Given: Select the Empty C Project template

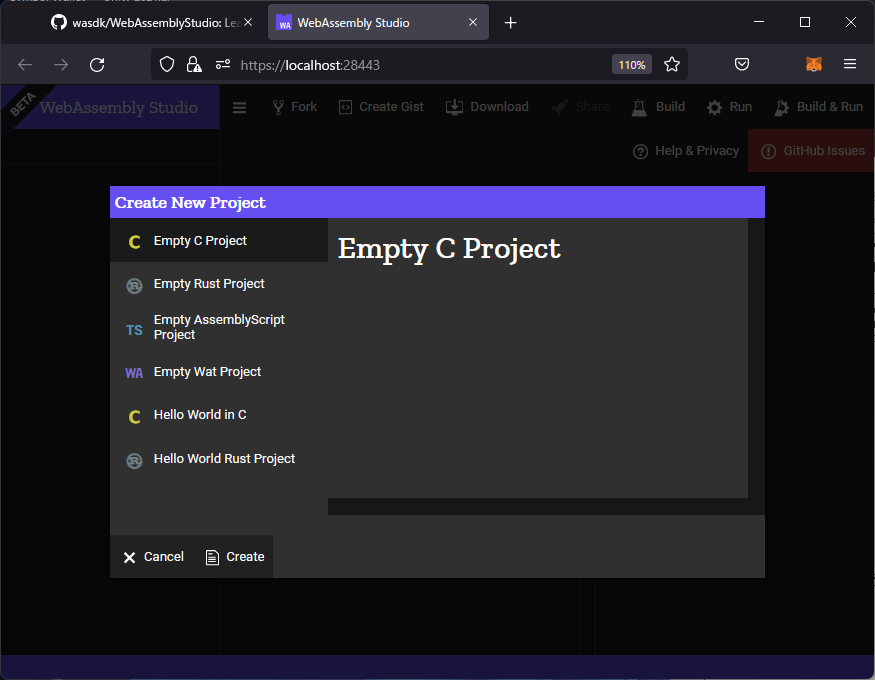Looking at the screenshot, I should click(x=200, y=241).
